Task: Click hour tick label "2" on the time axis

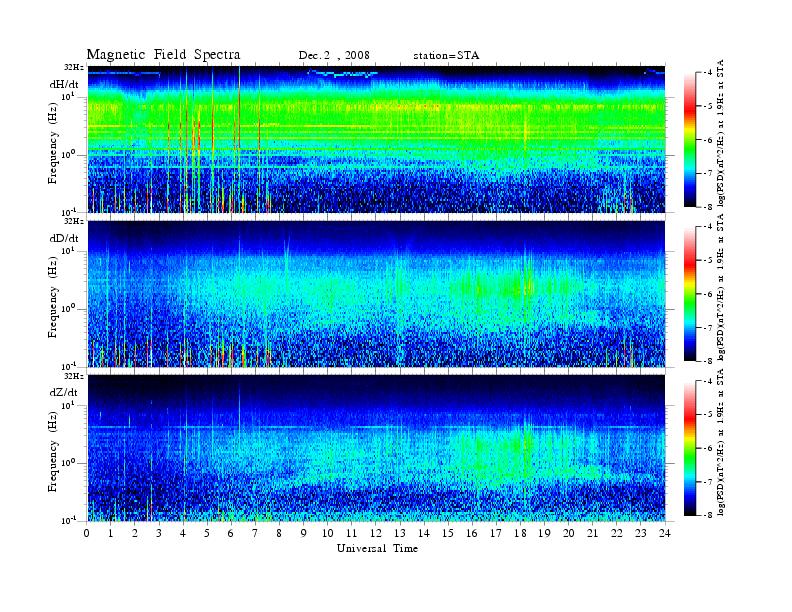Action: tap(135, 533)
